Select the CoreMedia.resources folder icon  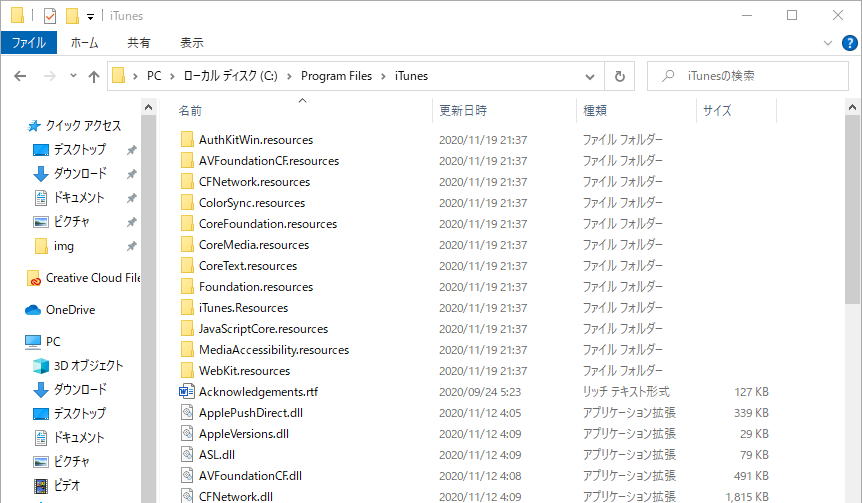[x=187, y=245]
